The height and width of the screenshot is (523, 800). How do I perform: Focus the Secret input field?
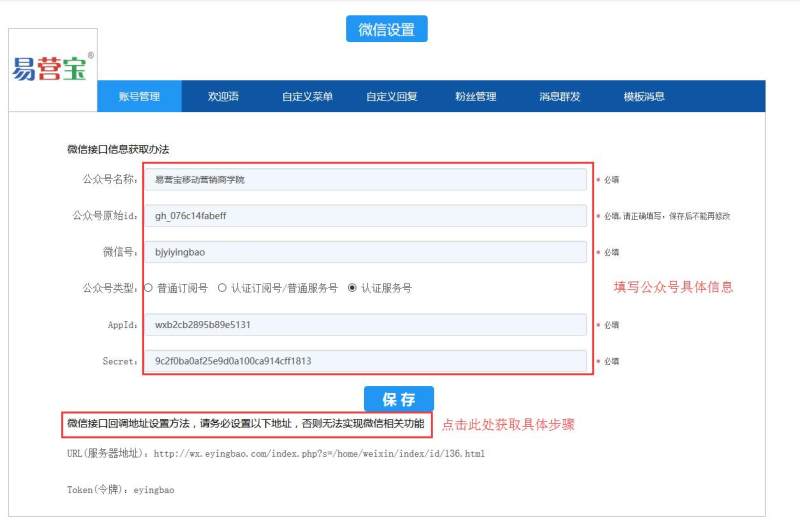click(x=366, y=360)
